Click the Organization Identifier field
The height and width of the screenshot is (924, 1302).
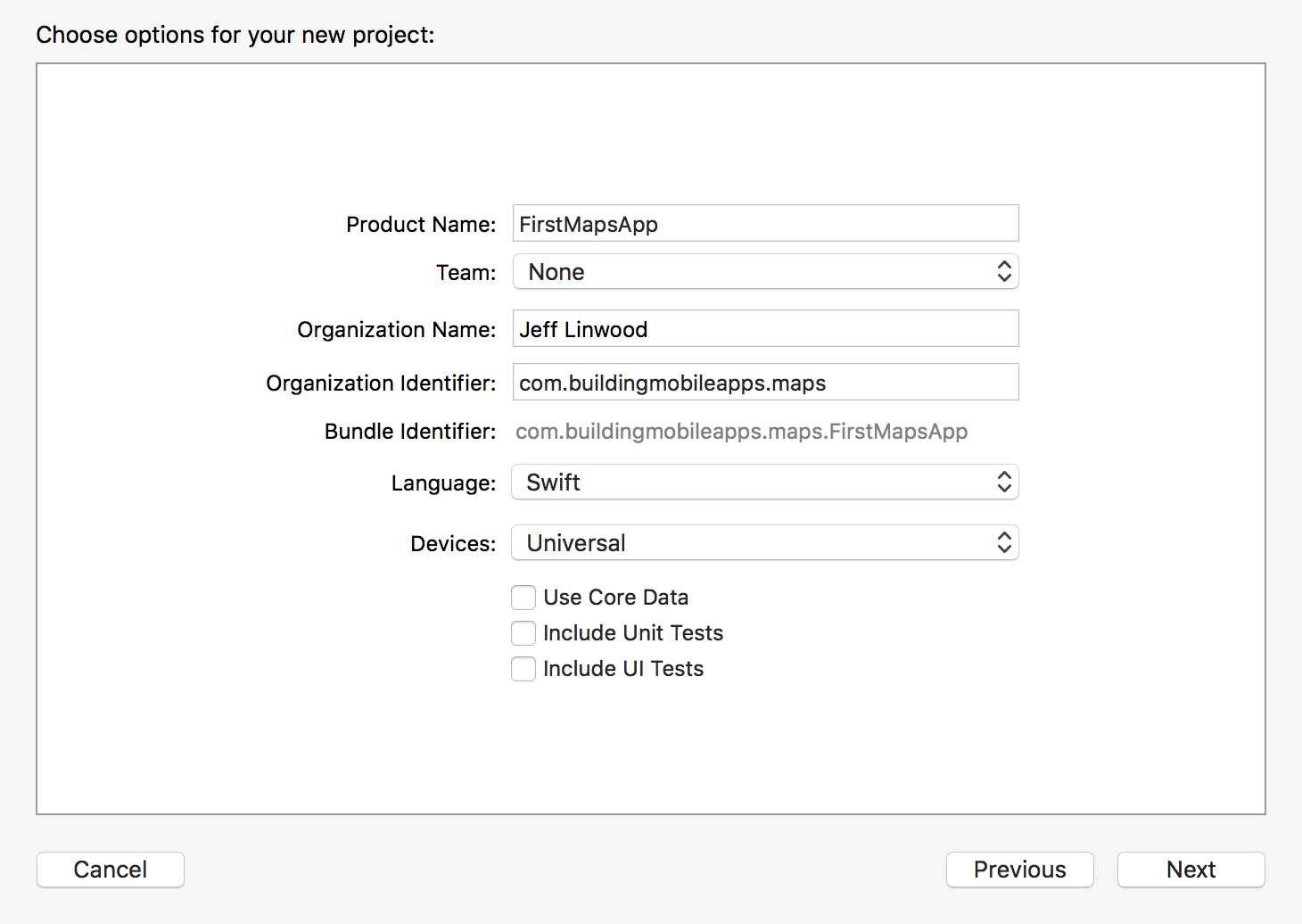pyautogui.click(x=765, y=382)
